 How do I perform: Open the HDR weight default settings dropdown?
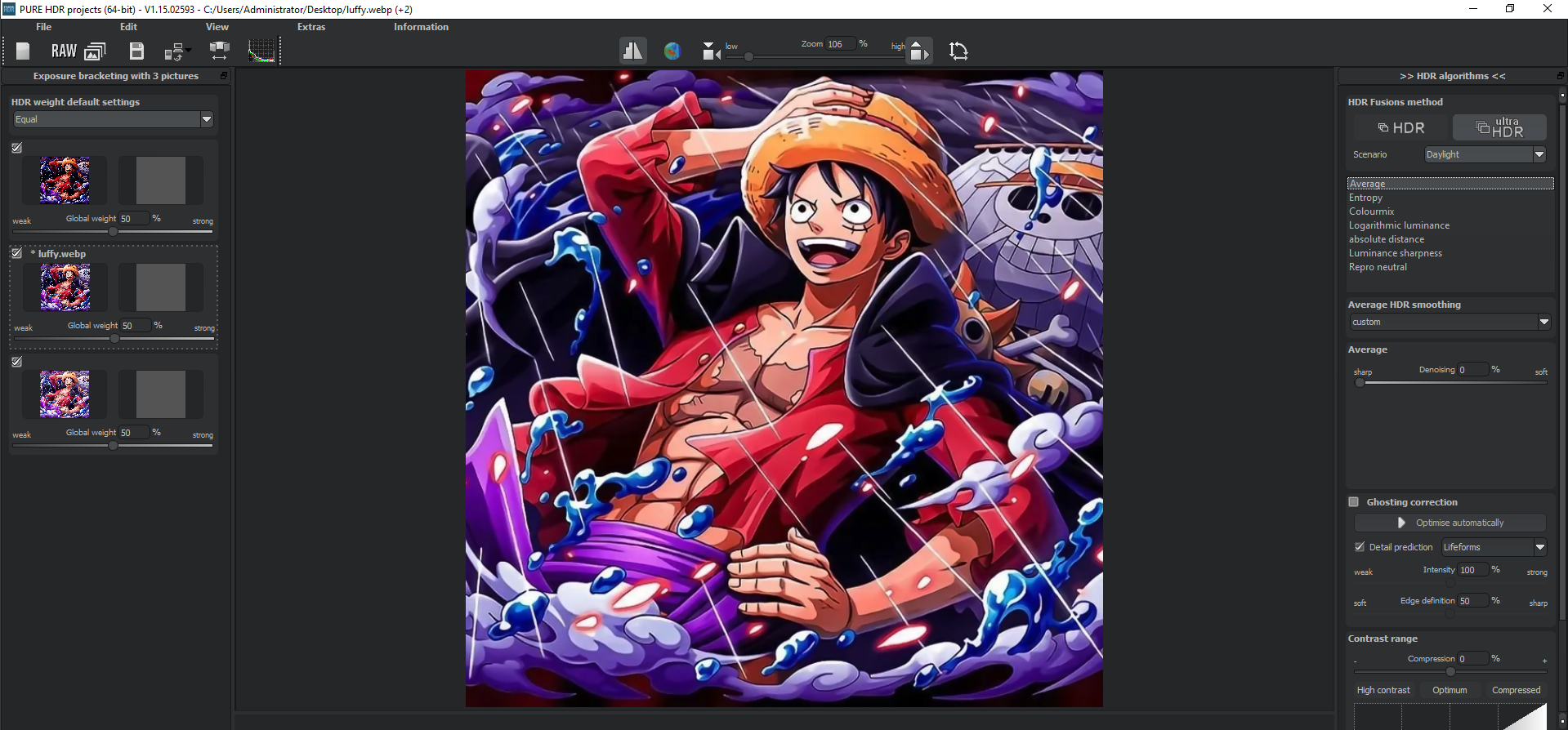[113, 119]
